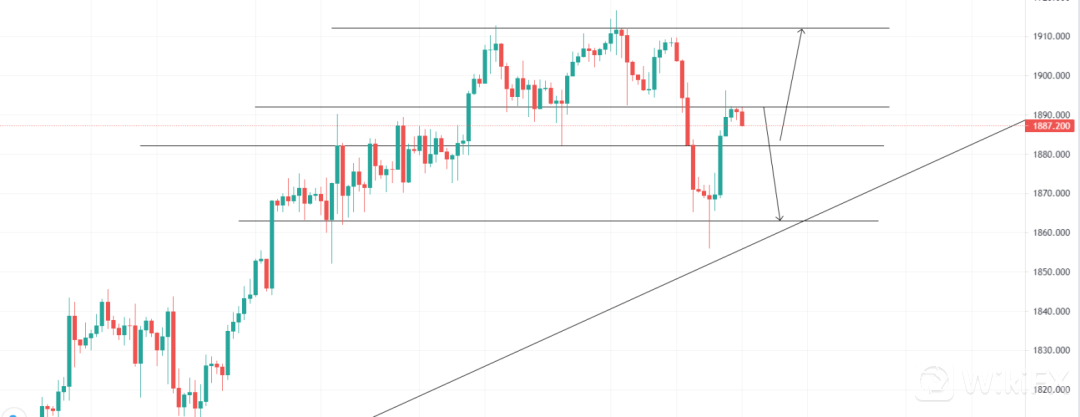Click the 1910.000 price axis label
The width and height of the screenshot is (1080, 417).
click(1054, 36)
